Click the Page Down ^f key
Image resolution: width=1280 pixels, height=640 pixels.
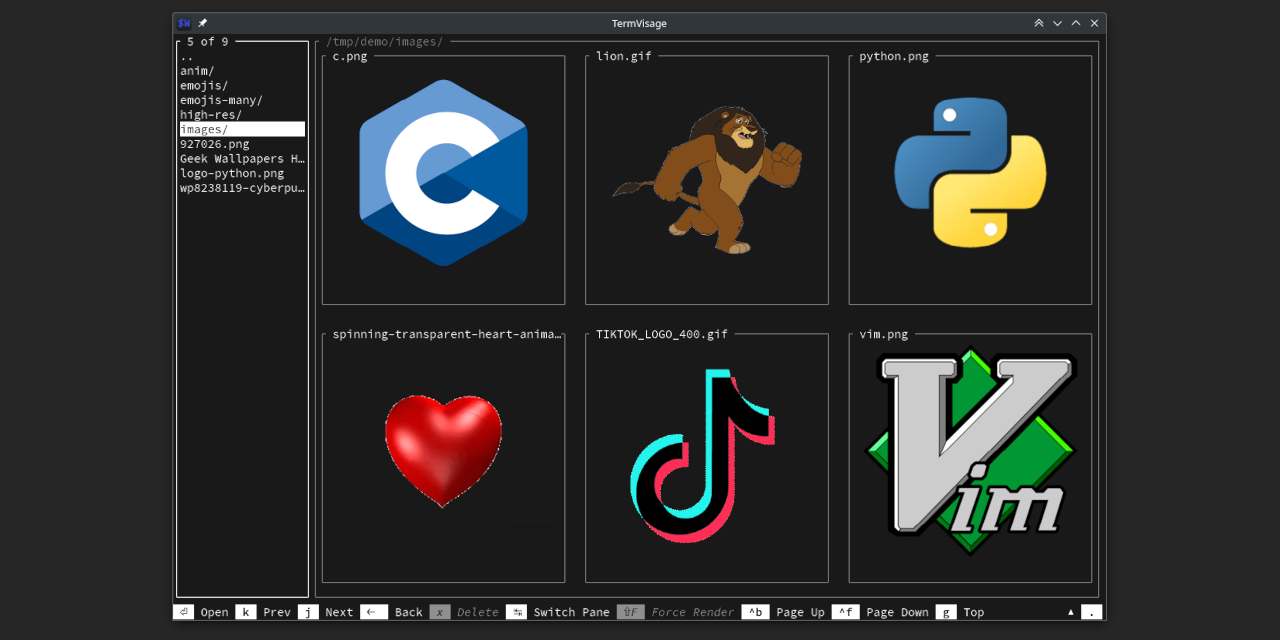tap(847, 612)
